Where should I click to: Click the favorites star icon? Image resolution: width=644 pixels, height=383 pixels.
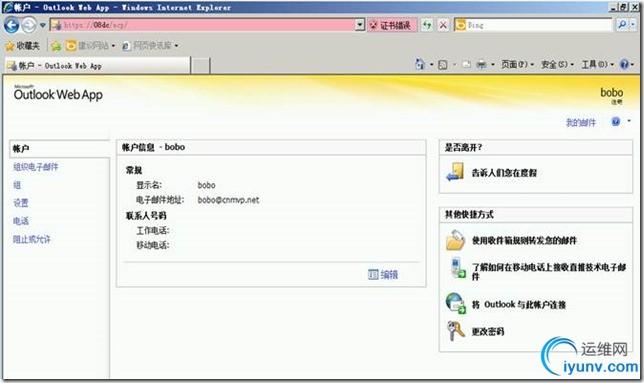(10, 46)
